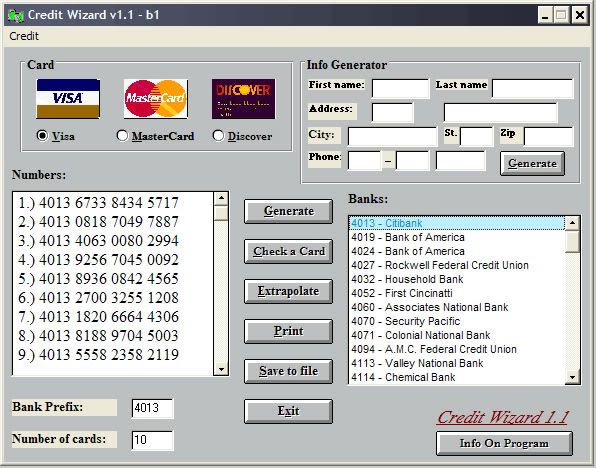Click the Credit Wizard title bar icon
This screenshot has width=596, height=468.
tap(16, 15)
